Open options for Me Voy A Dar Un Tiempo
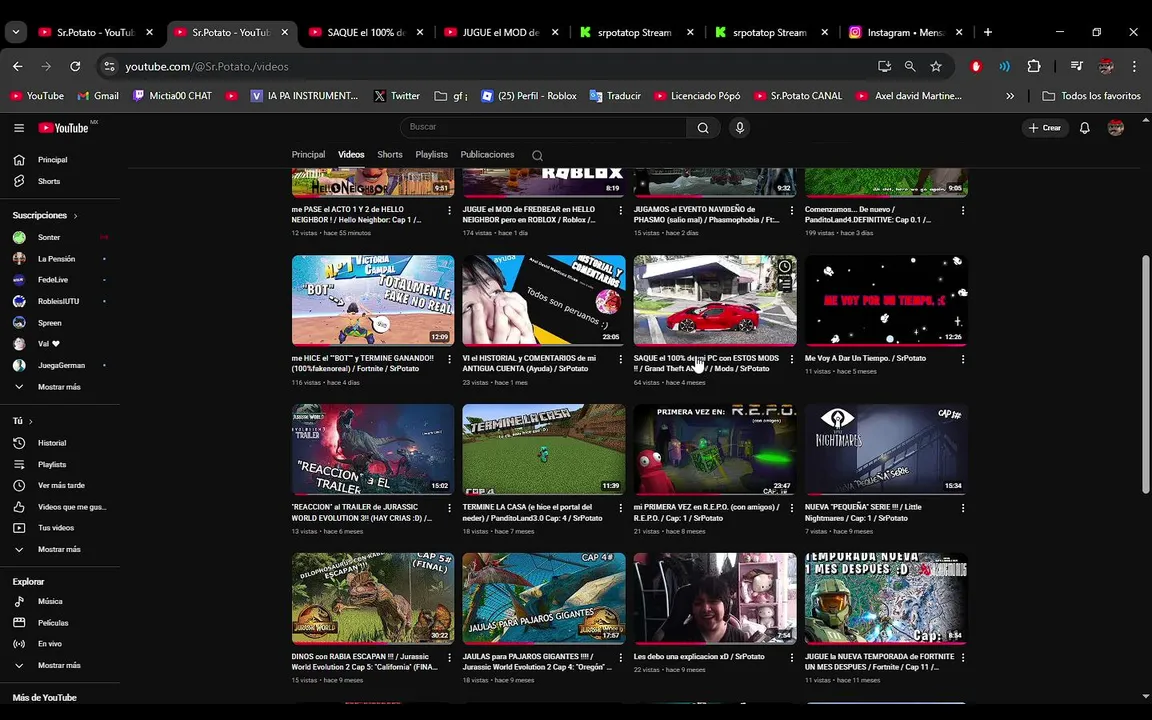 pyautogui.click(x=962, y=359)
